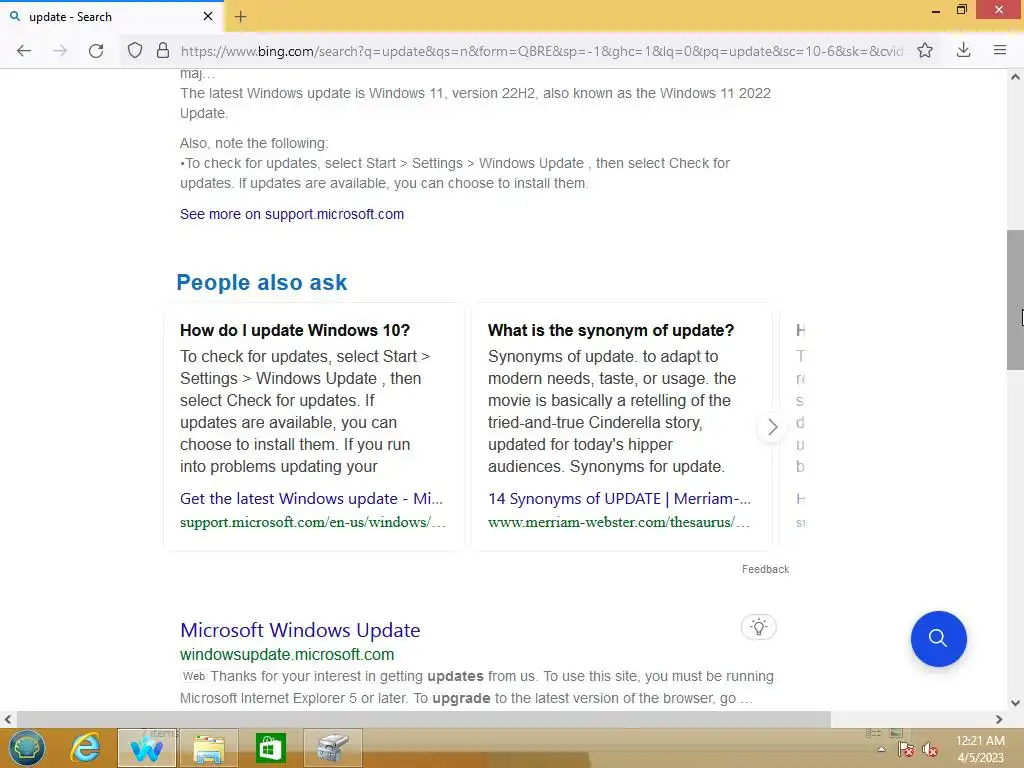Viewport: 1024px width, 768px height.
Task: Click the scroll-up arrow
Action: (x=1015, y=77)
